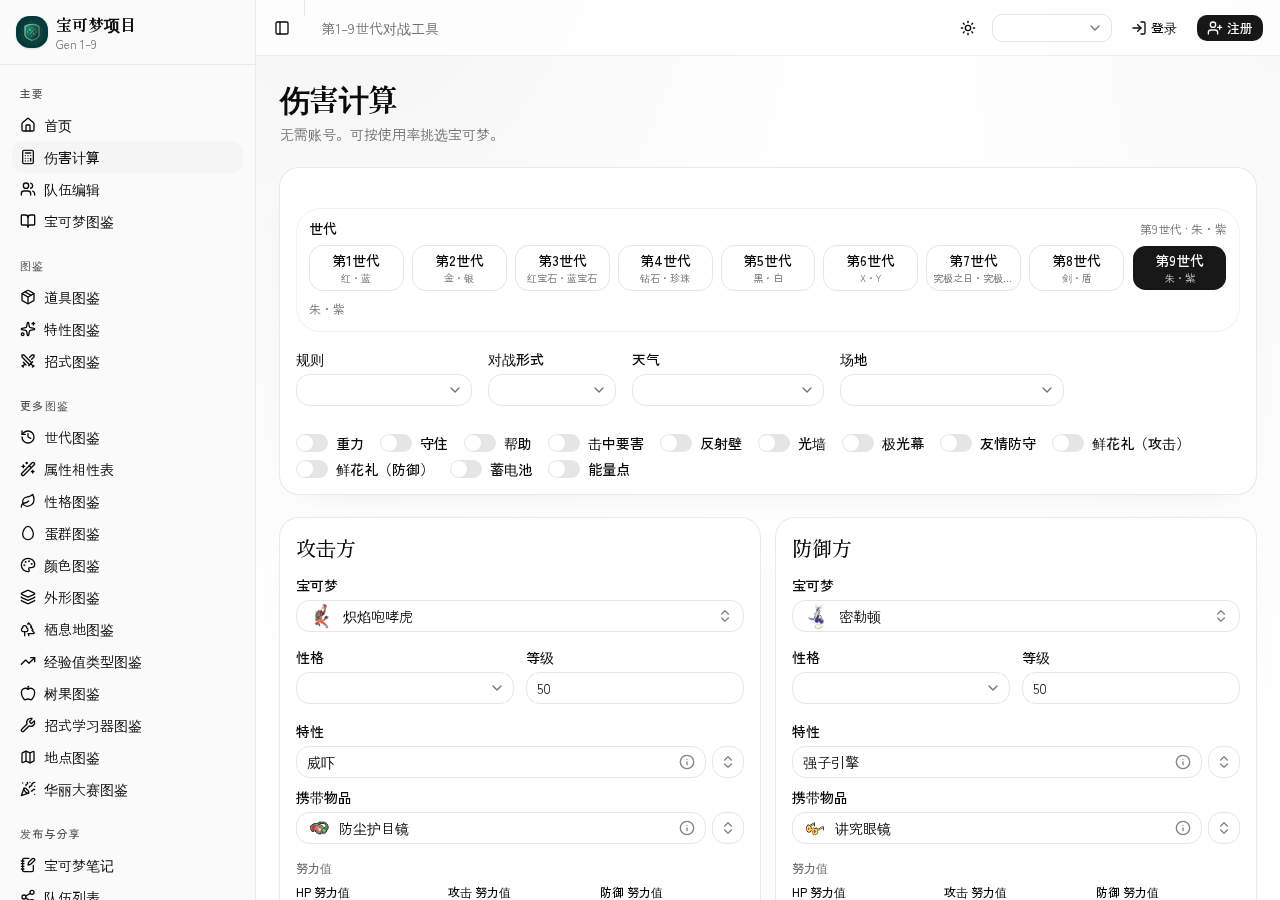
Task: Enable the 友情防守 toggle
Action: click(956, 443)
